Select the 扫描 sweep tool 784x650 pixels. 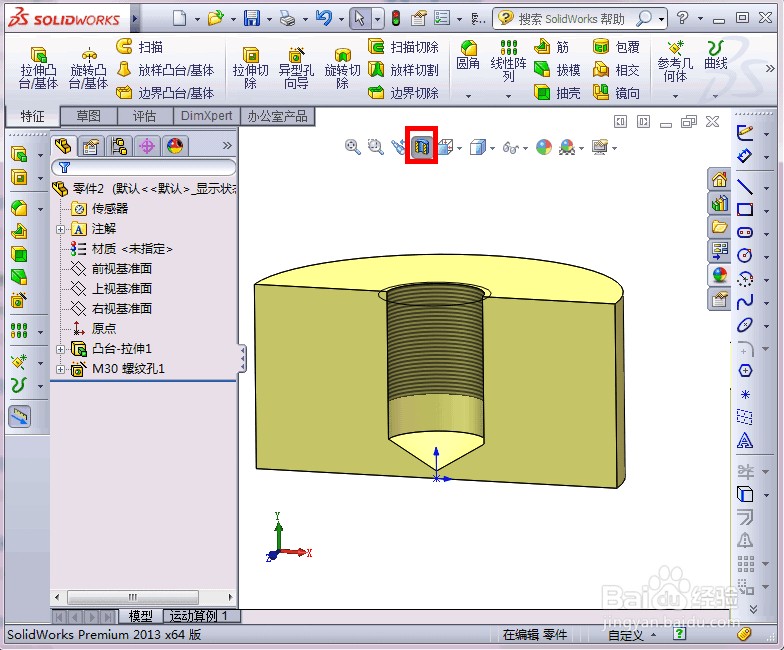[x=140, y=46]
